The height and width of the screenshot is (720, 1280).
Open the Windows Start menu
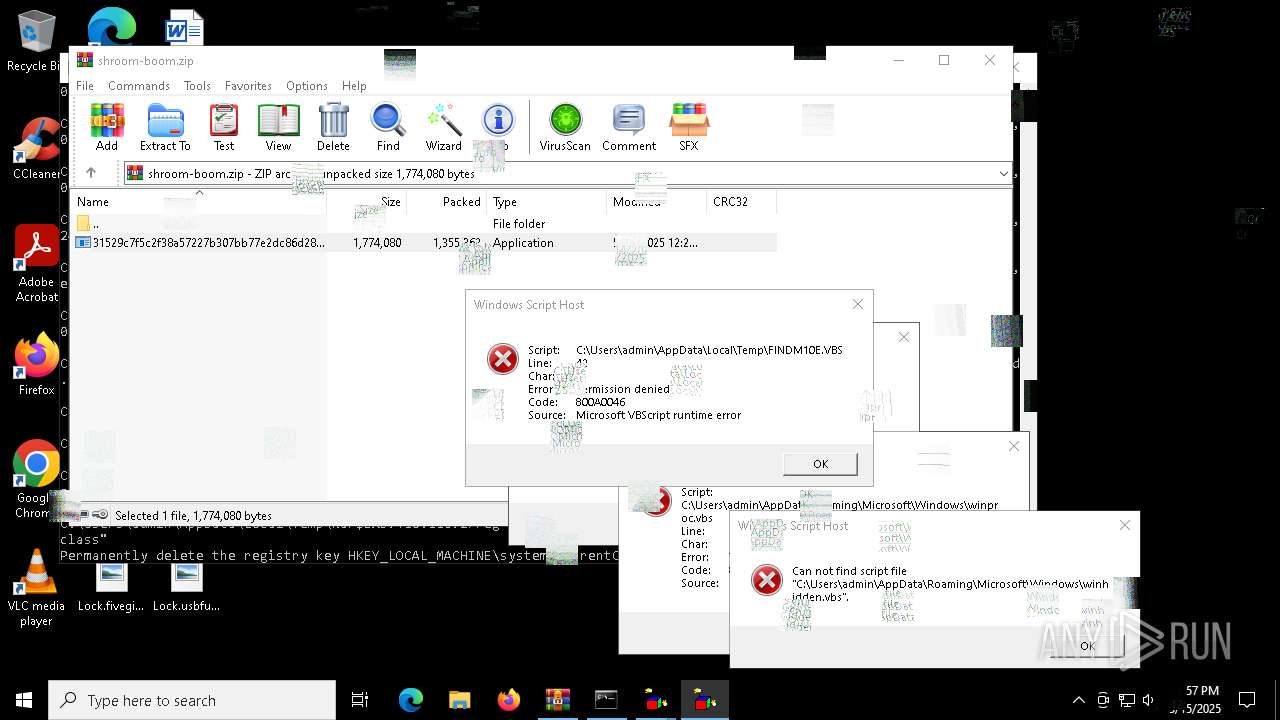[24, 700]
